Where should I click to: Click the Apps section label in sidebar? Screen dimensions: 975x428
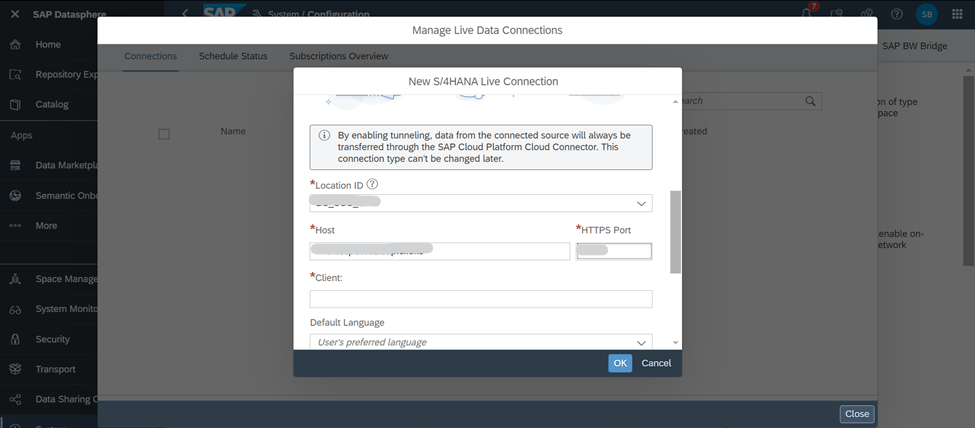point(21,135)
